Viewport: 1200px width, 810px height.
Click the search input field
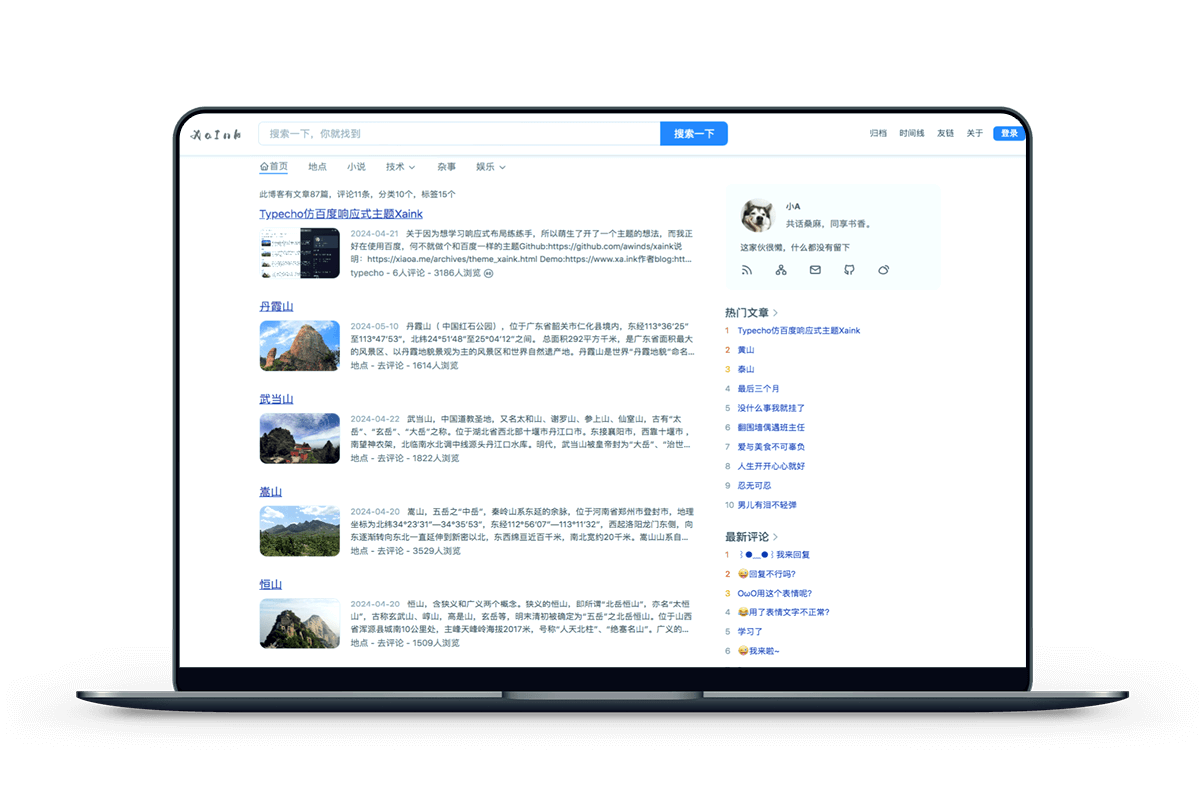tap(459, 134)
